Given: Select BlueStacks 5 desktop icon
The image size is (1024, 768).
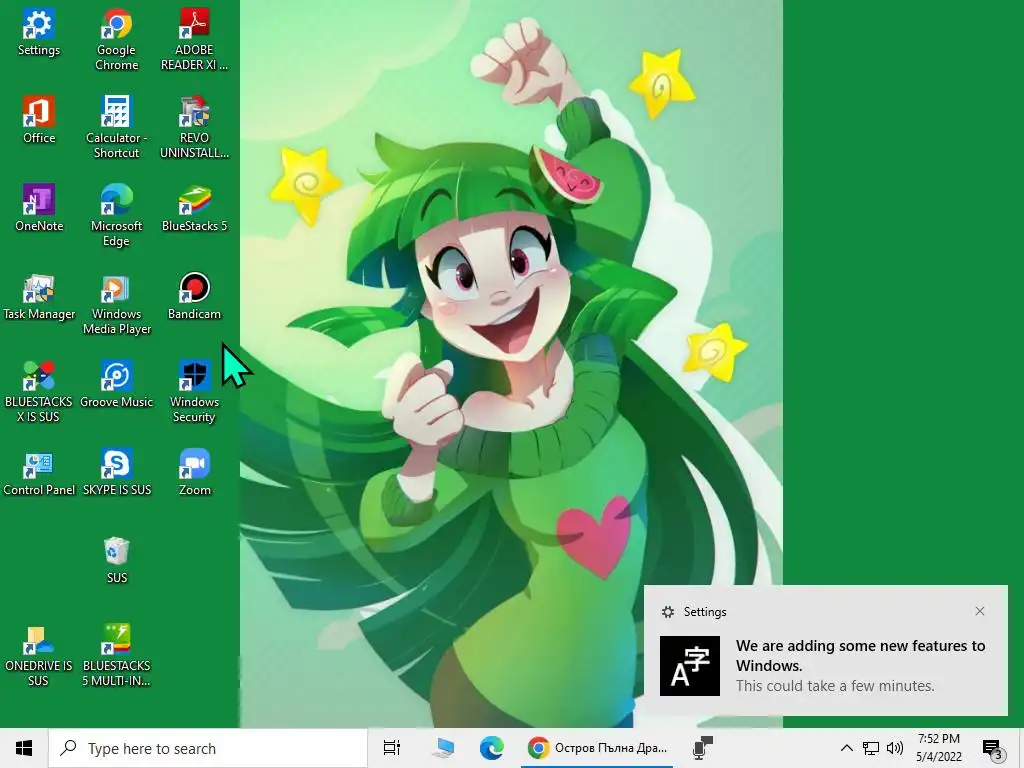Looking at the screenshot, I should click(194, 208).
